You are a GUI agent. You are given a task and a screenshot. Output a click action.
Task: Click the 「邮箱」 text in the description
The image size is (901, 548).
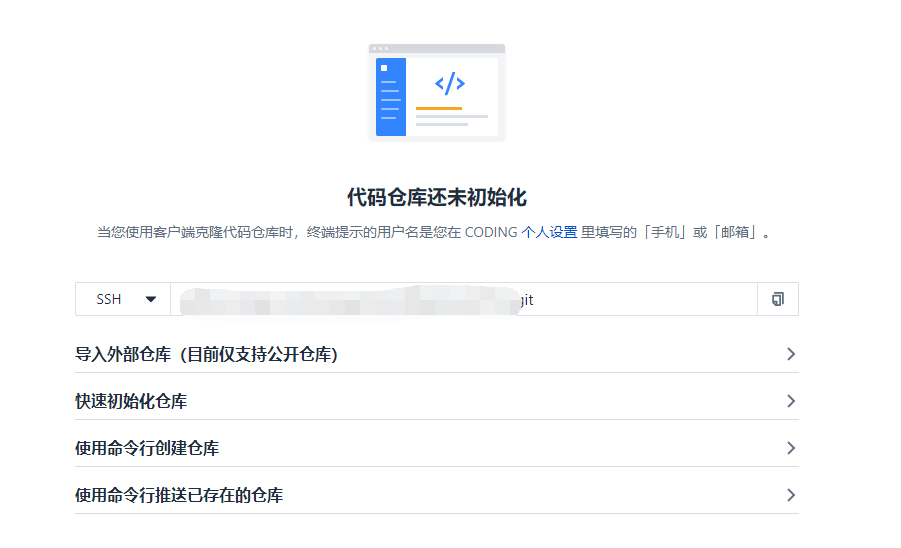(737, 232)
